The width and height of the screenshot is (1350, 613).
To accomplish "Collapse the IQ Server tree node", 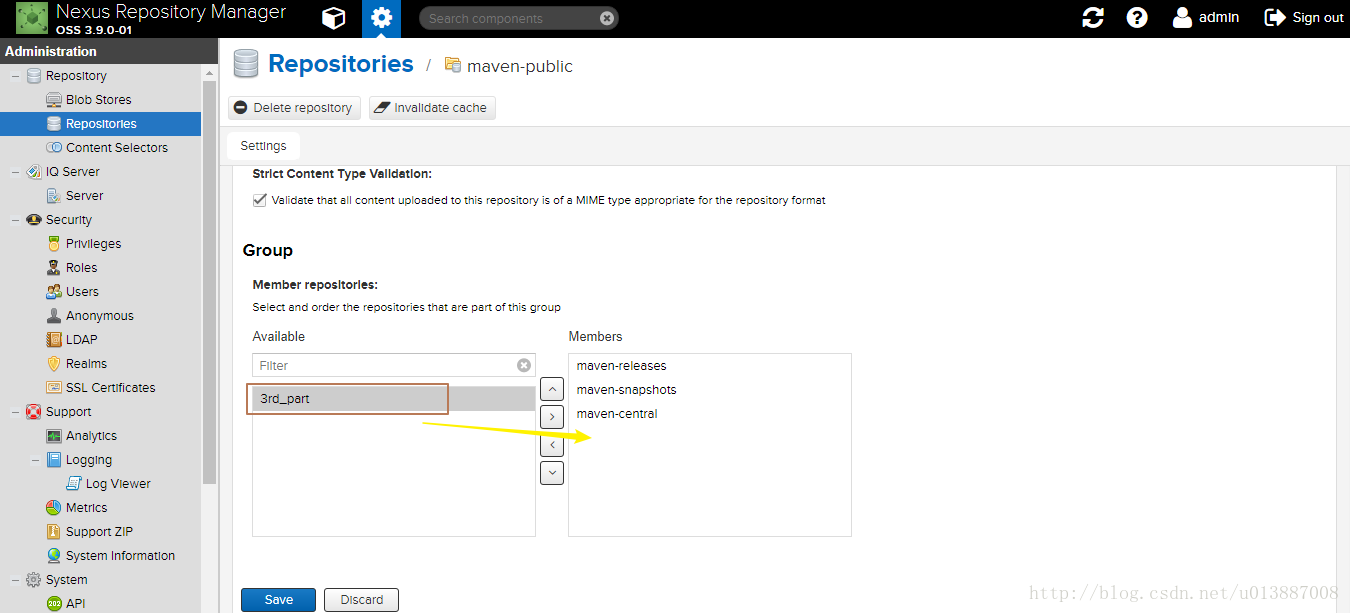I will tap(15, 171).
